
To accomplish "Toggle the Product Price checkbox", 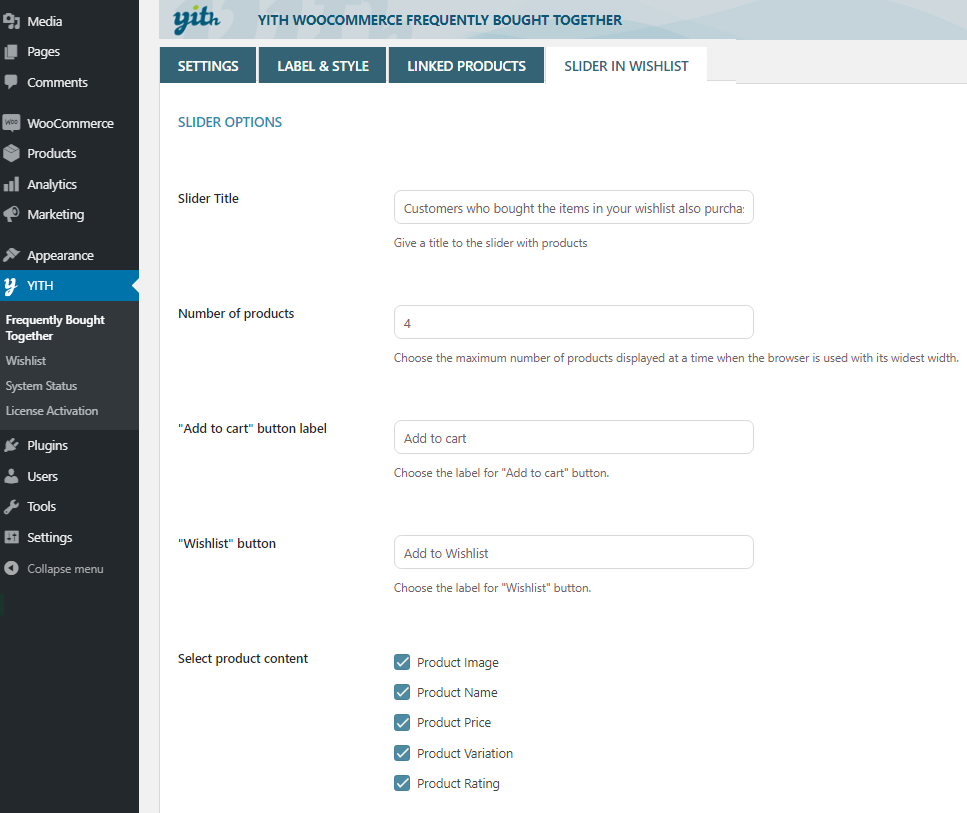I will coord(402,722).
